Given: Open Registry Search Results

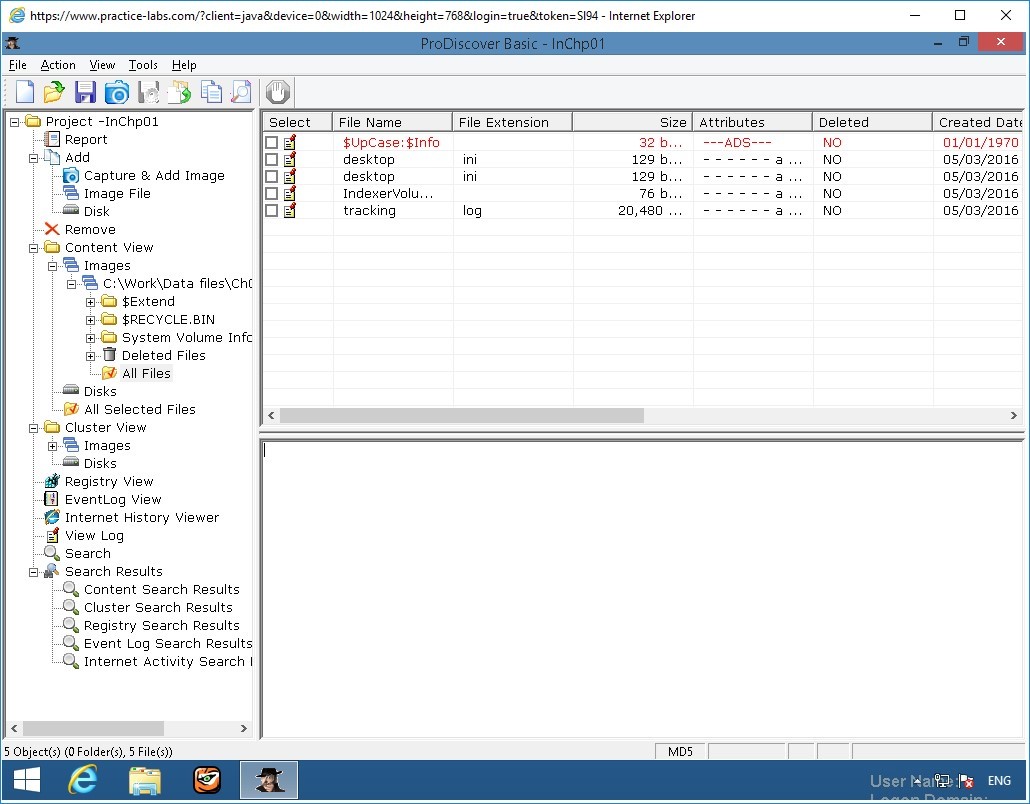Looking at the screenshot, I should (x=162, y=625).
